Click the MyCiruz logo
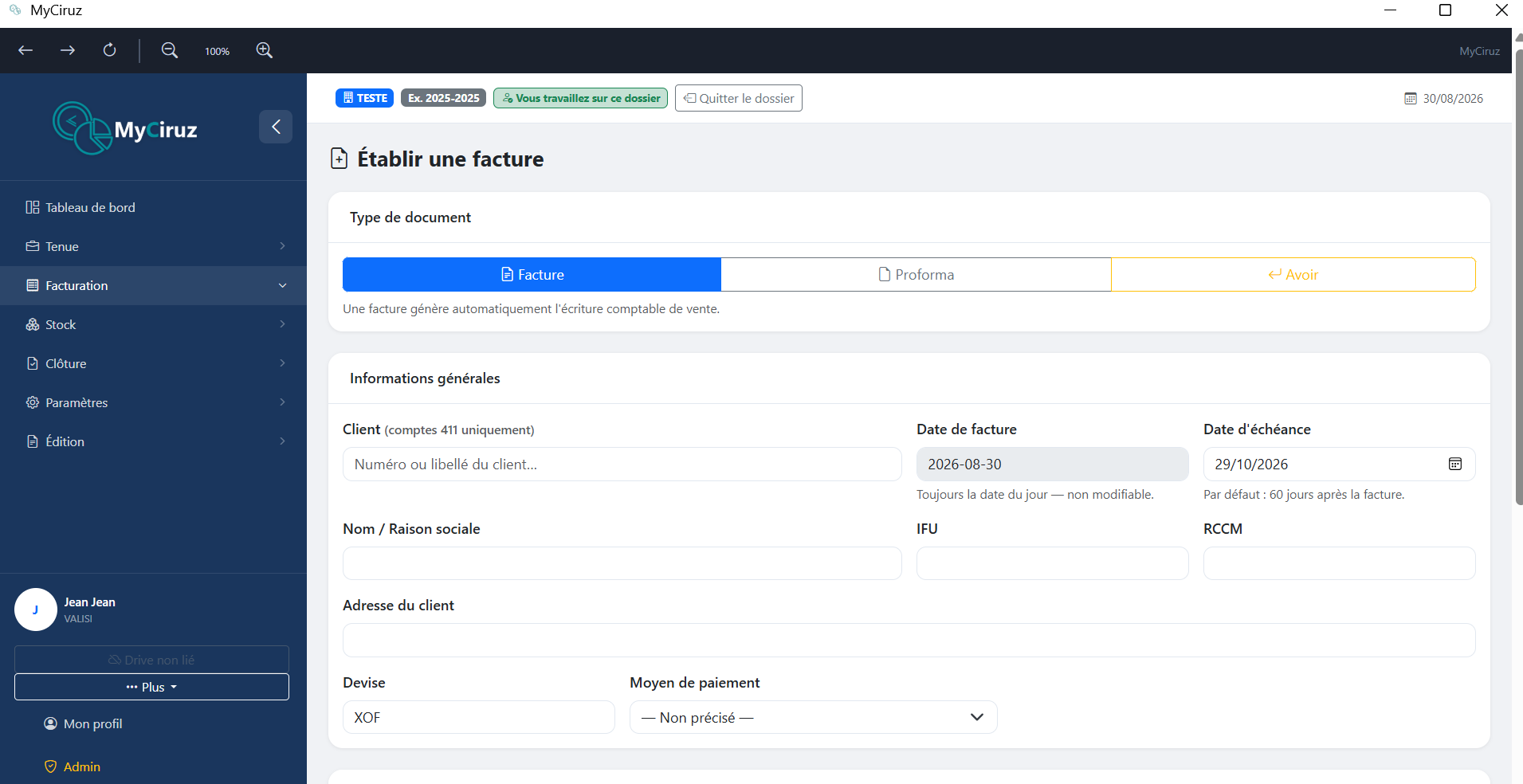Image resolution: width=1523 pixels, height=784 pixels. coord(125,128)
